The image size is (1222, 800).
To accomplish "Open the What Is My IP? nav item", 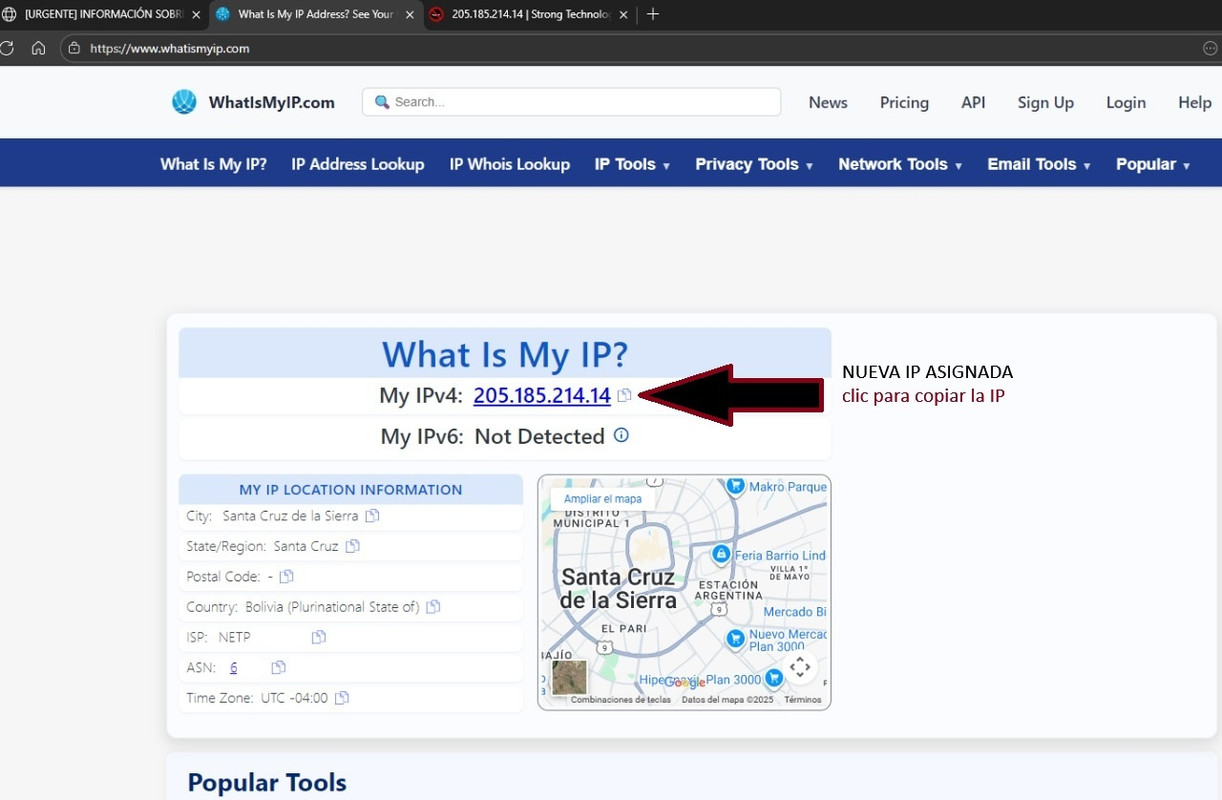I will click(x=213, y=164).
